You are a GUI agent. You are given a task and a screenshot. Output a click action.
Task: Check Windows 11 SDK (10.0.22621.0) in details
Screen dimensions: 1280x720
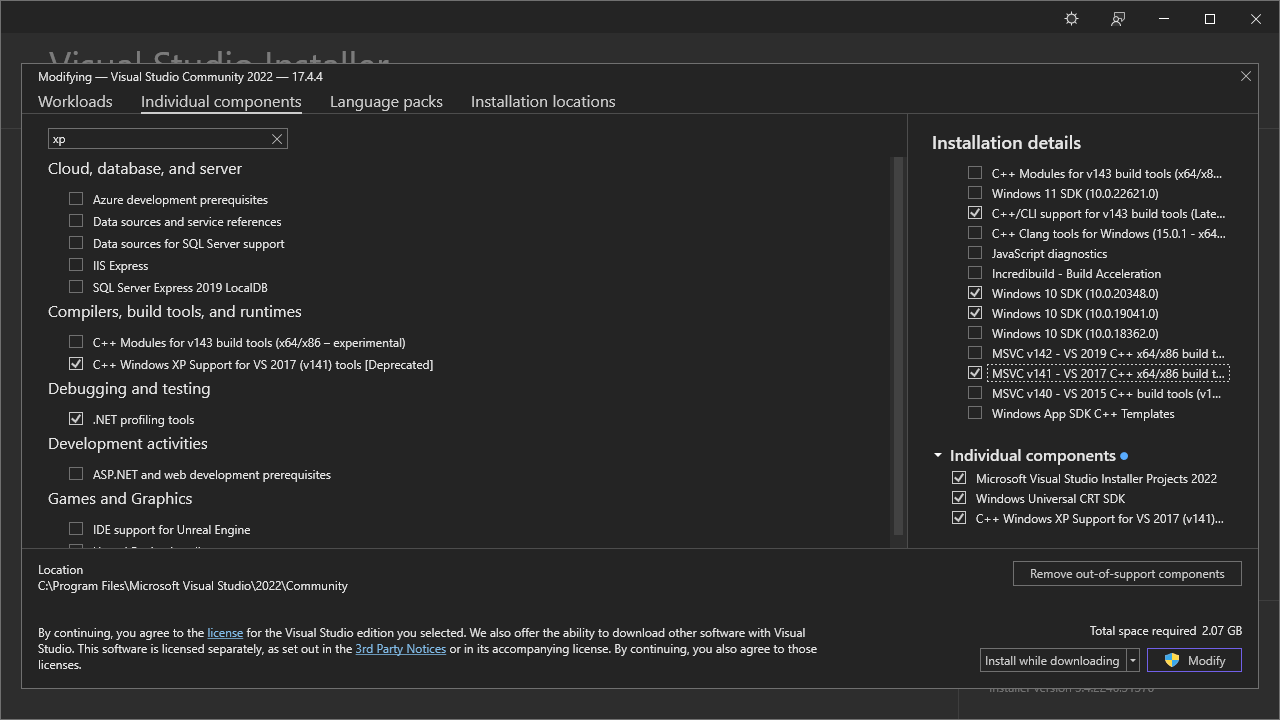coord(975,193)
